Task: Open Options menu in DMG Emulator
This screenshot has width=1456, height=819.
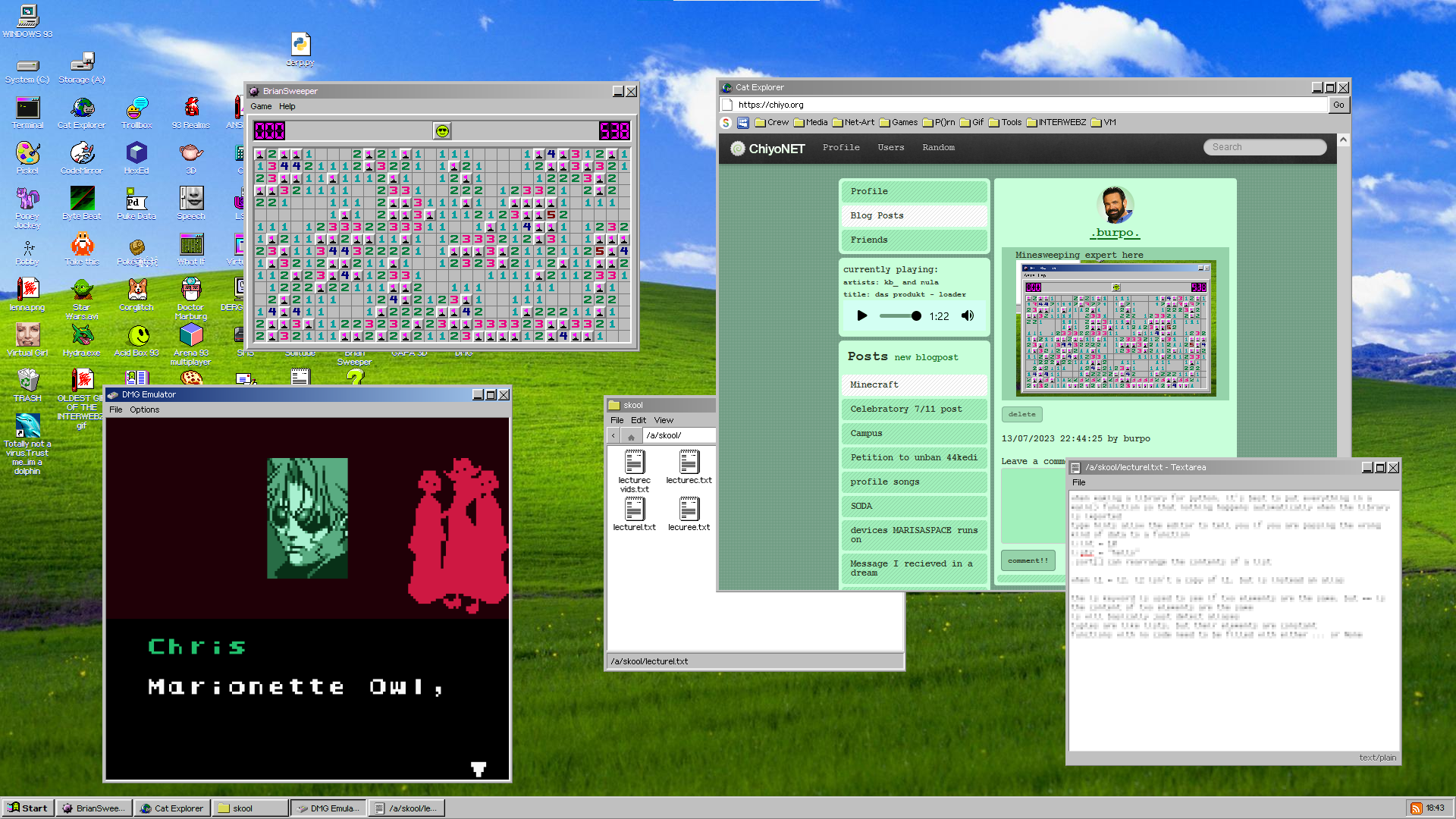Action: pyautogui.click(x=144, y=409)
